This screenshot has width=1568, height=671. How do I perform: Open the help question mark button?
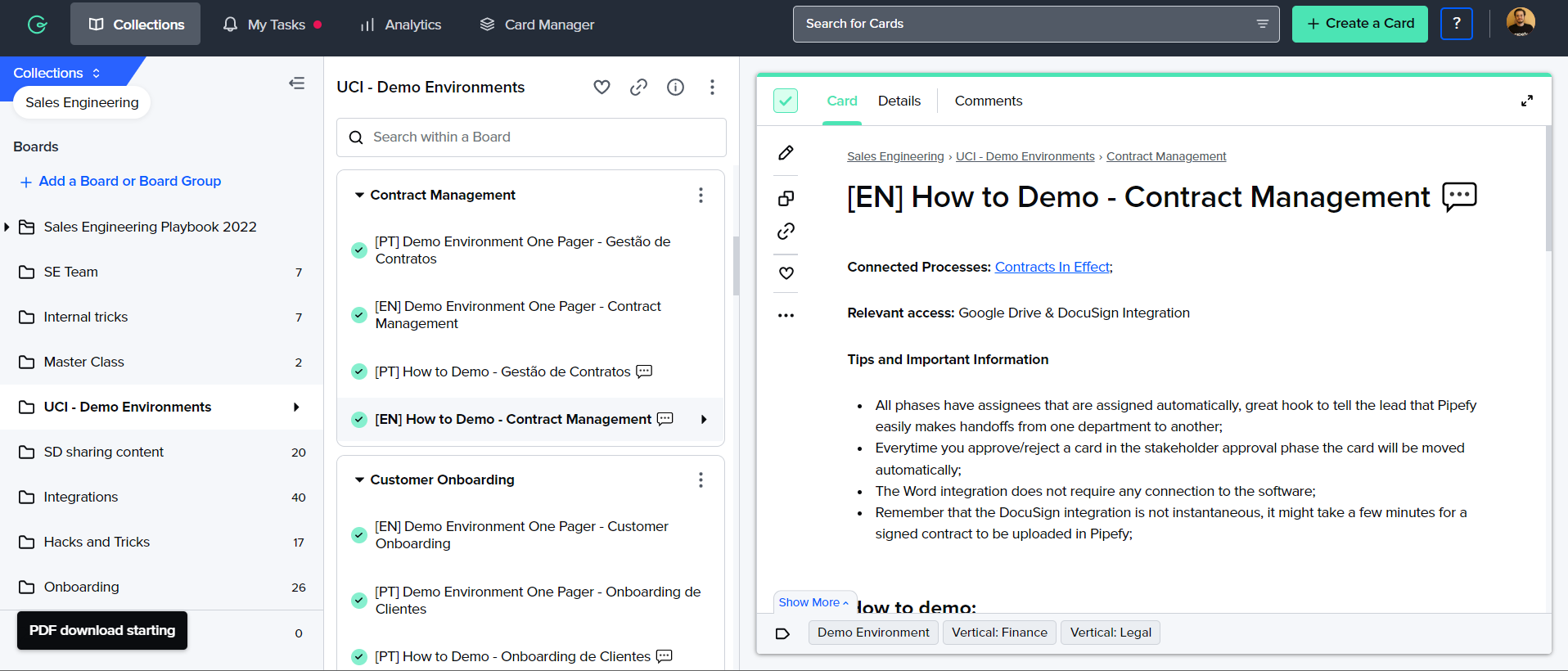point(1456,24)
